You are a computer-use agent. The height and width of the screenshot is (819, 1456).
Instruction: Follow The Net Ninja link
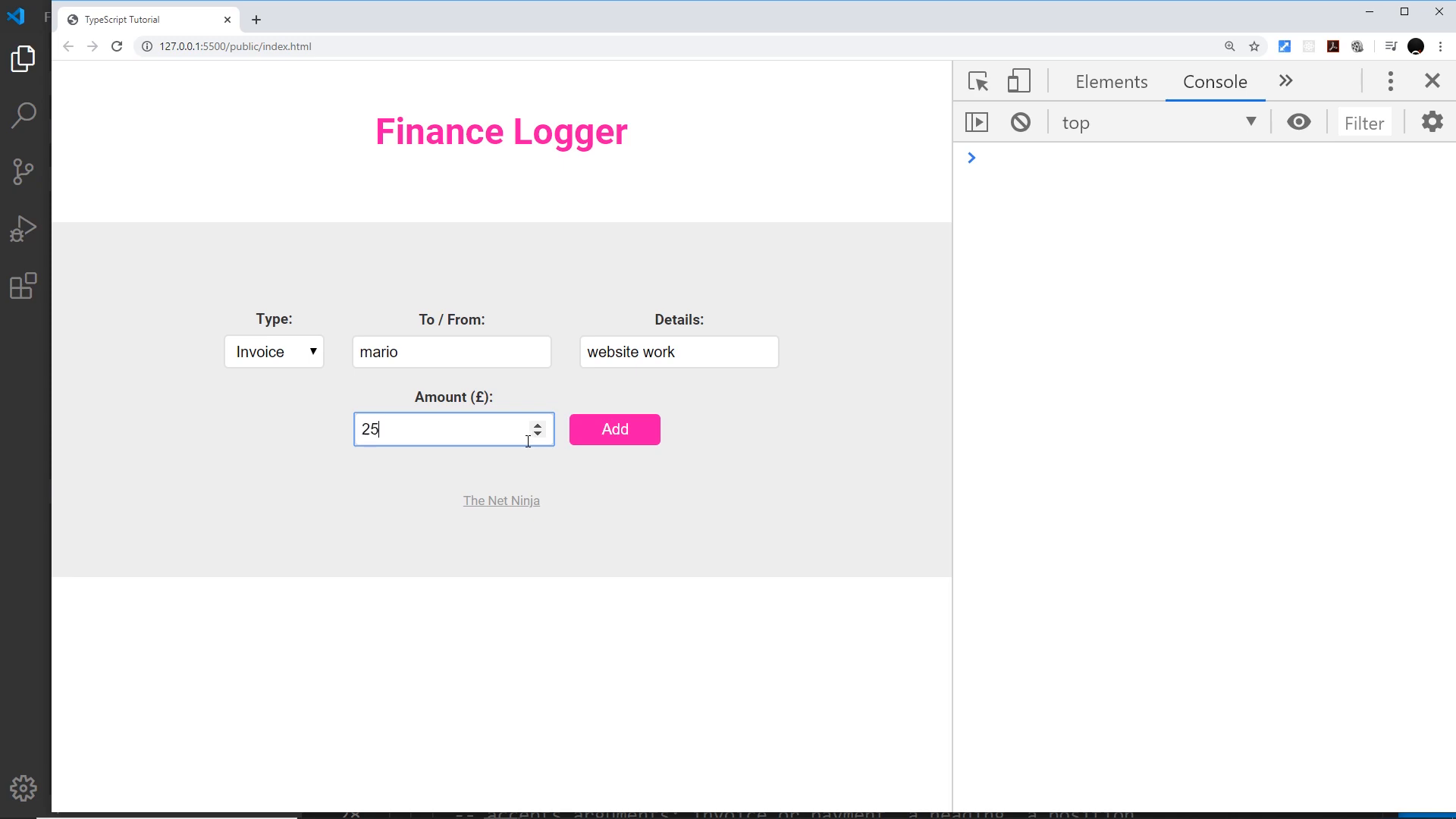click(501, 500)
